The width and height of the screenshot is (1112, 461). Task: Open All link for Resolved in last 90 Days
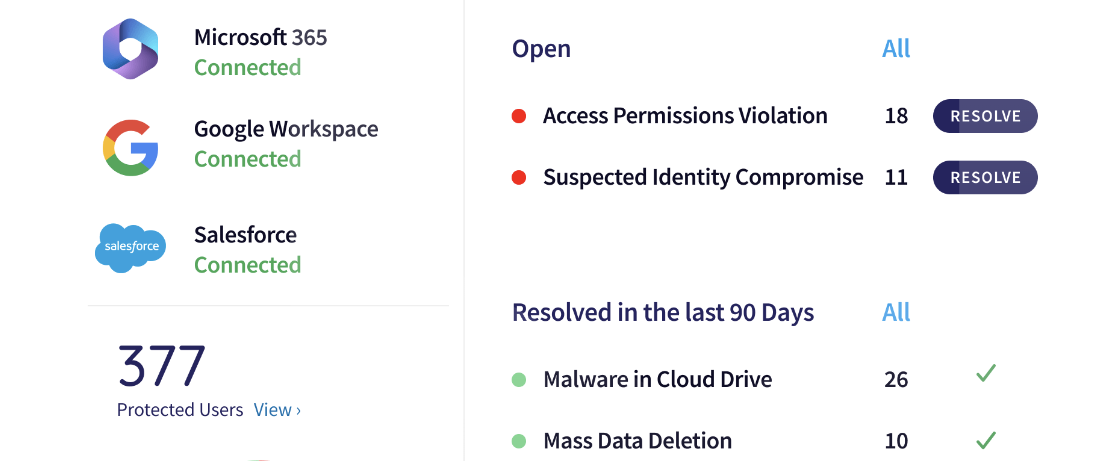coord(896,313)
